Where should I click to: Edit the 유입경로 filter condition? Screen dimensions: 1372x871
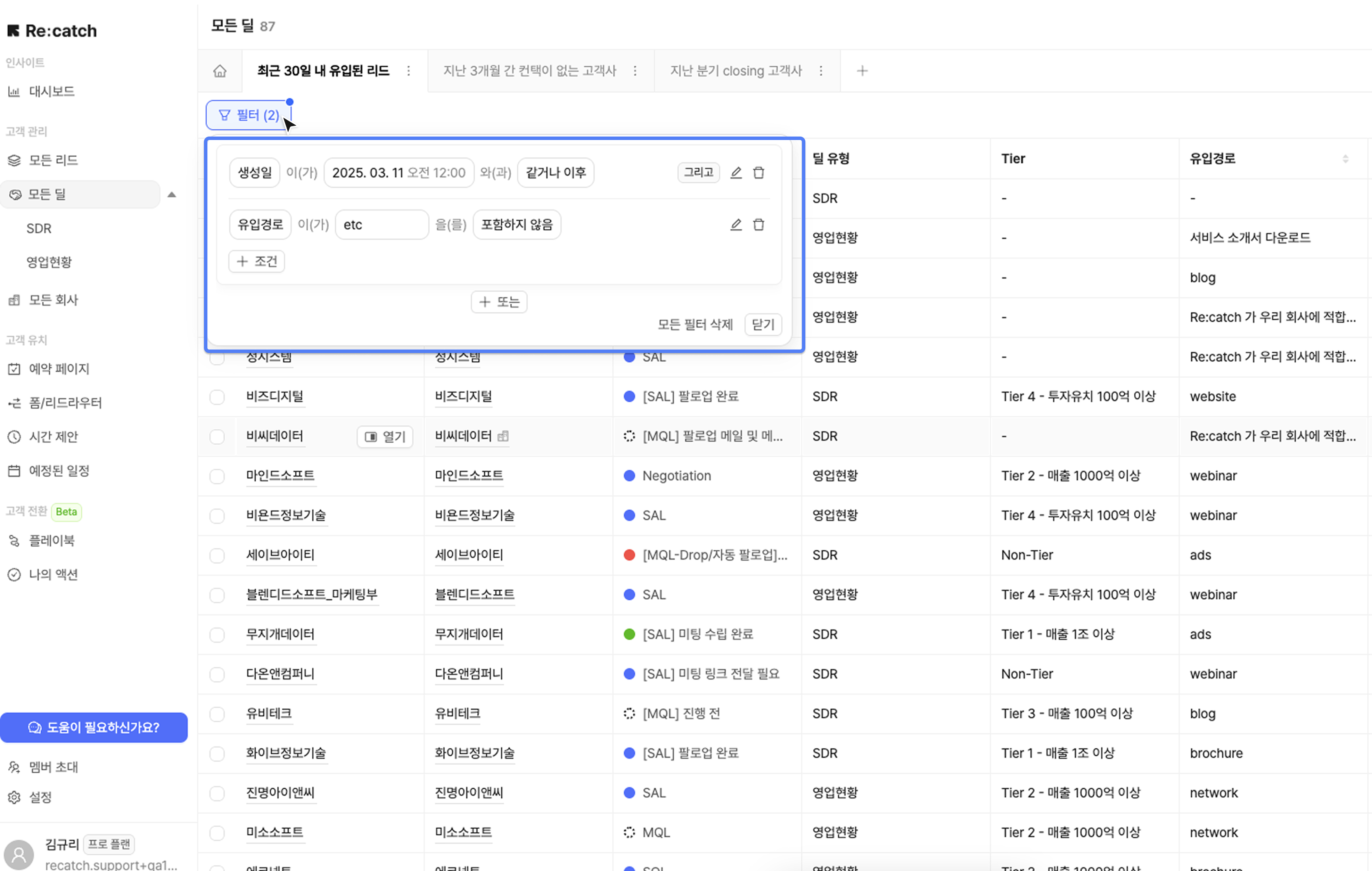736,224
